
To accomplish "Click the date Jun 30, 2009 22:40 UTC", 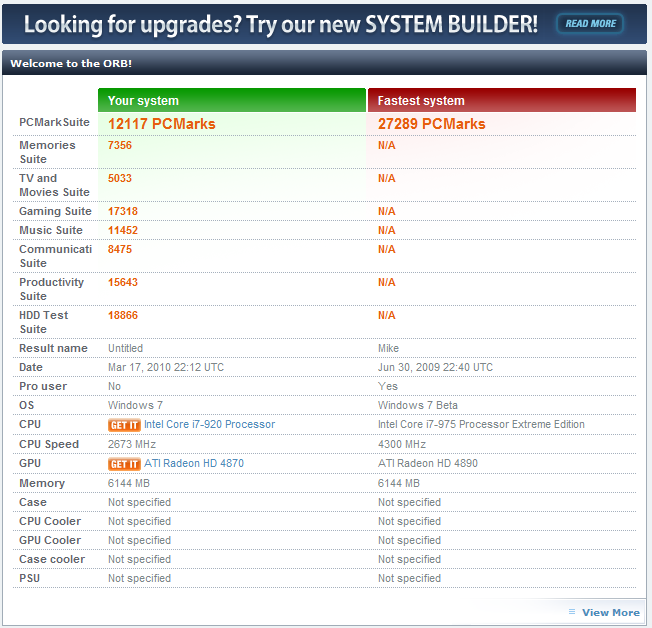I will (435, 367).
